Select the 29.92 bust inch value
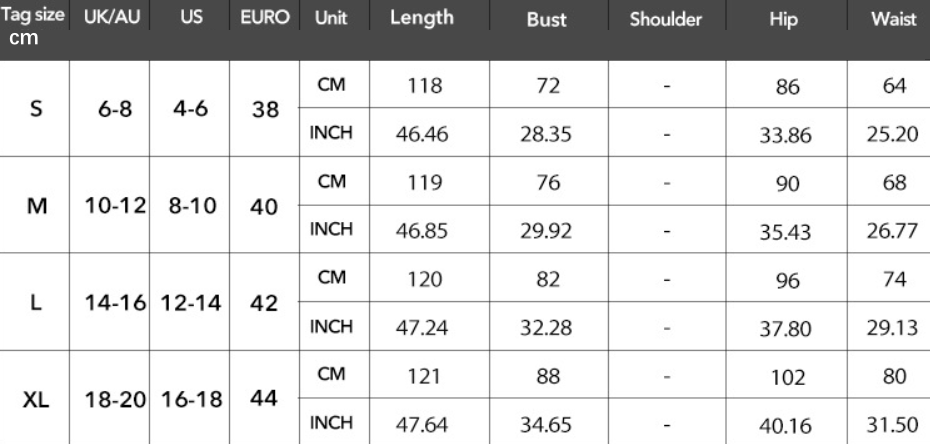 (x=546, y=230)
